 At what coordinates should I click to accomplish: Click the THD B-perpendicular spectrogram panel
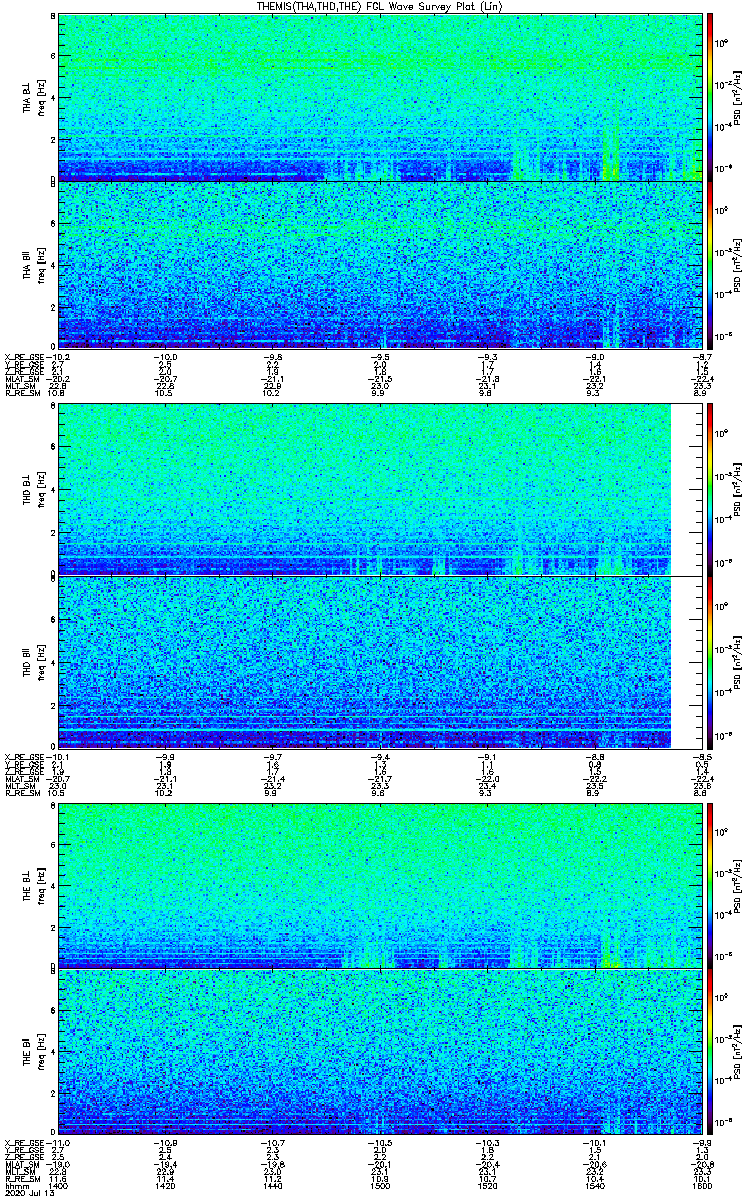click(x=382, y=489)
